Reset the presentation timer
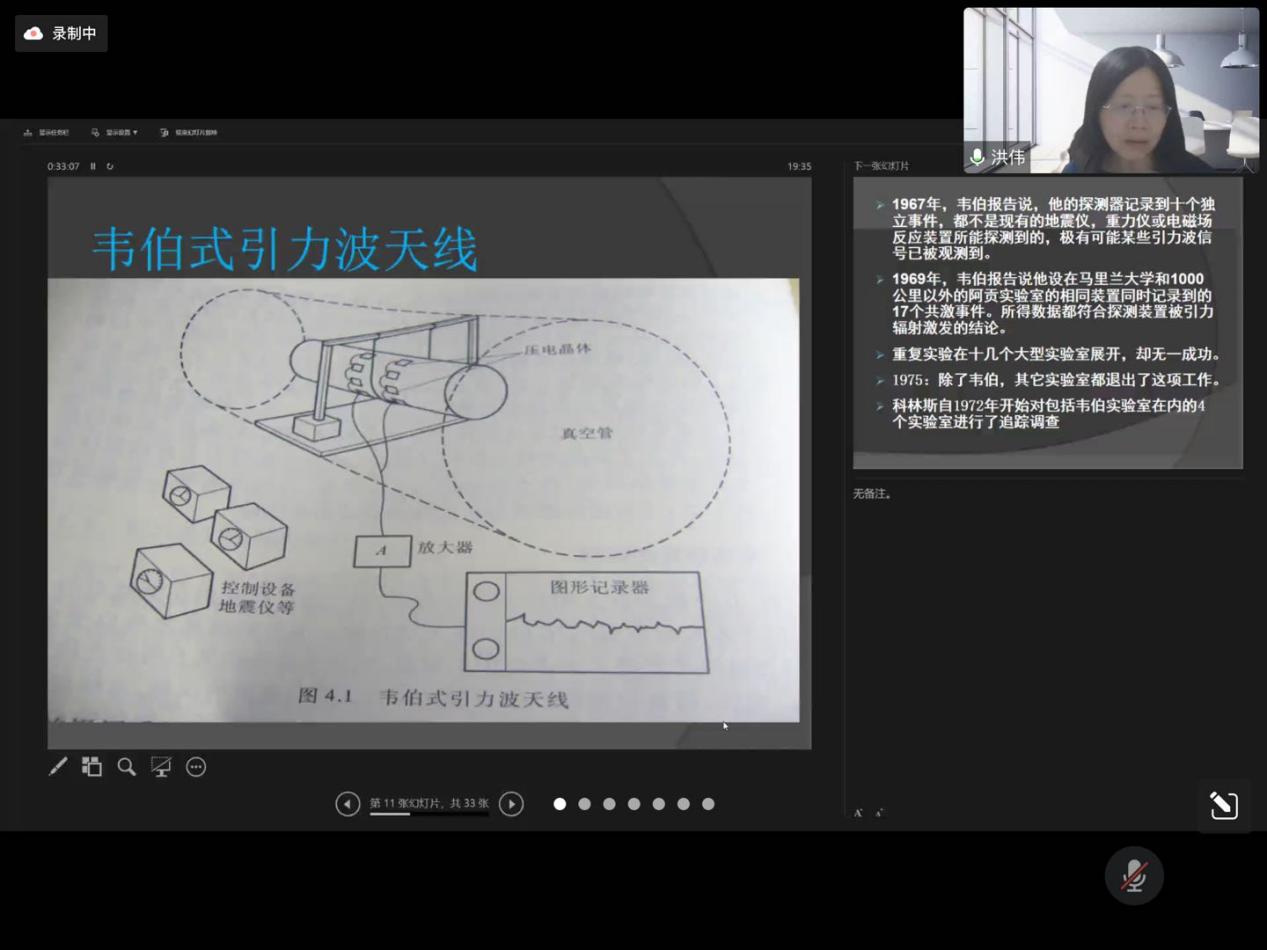Viewport: 1267px width, 950px height. click(x=110, y=166)
